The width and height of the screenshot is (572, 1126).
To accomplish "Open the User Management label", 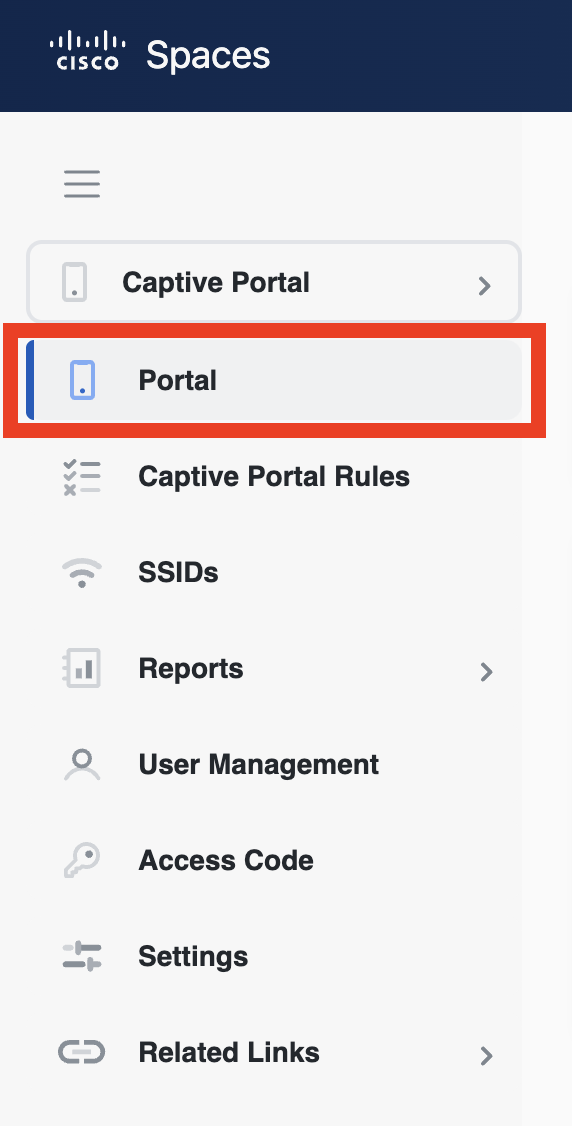I will coord(258,765).
